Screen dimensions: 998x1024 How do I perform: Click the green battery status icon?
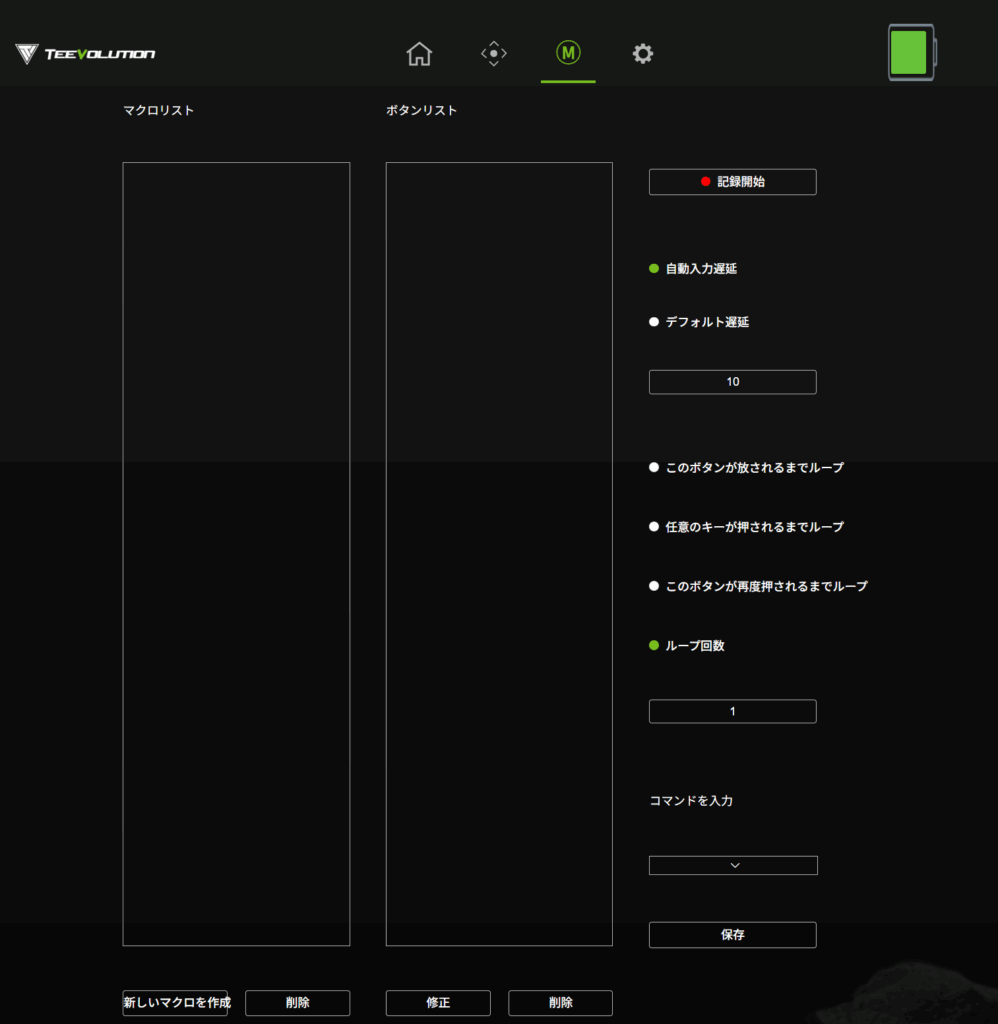tap(910, 52)
